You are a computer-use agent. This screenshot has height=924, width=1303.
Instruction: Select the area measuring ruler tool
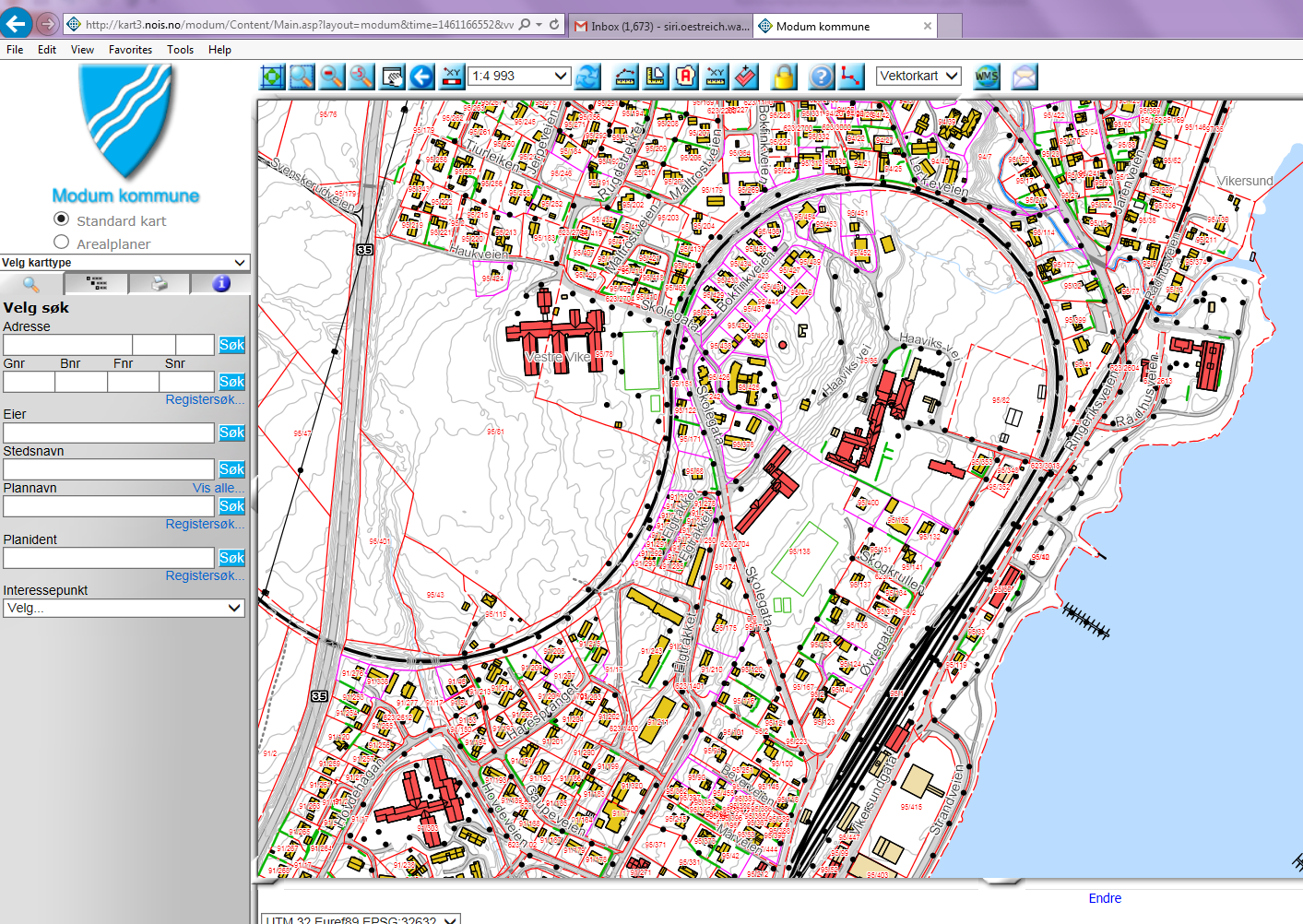(x=656, y=77)
